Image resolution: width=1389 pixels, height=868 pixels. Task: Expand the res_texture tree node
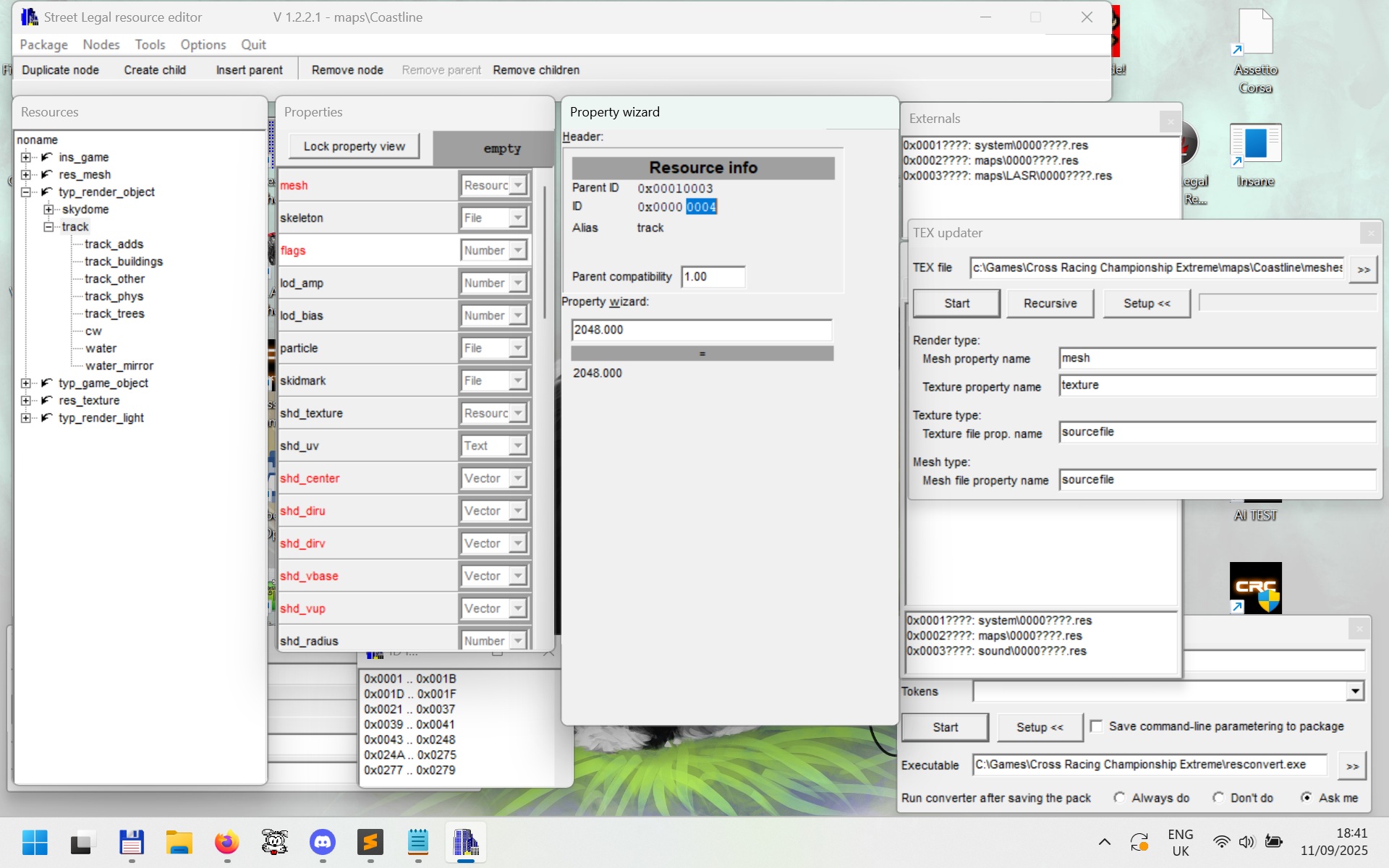[26, 401]
